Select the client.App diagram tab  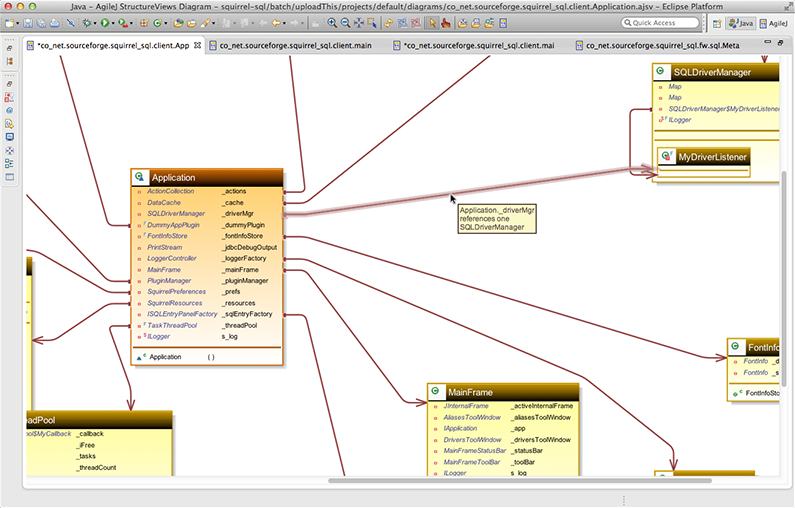(113, 46)
